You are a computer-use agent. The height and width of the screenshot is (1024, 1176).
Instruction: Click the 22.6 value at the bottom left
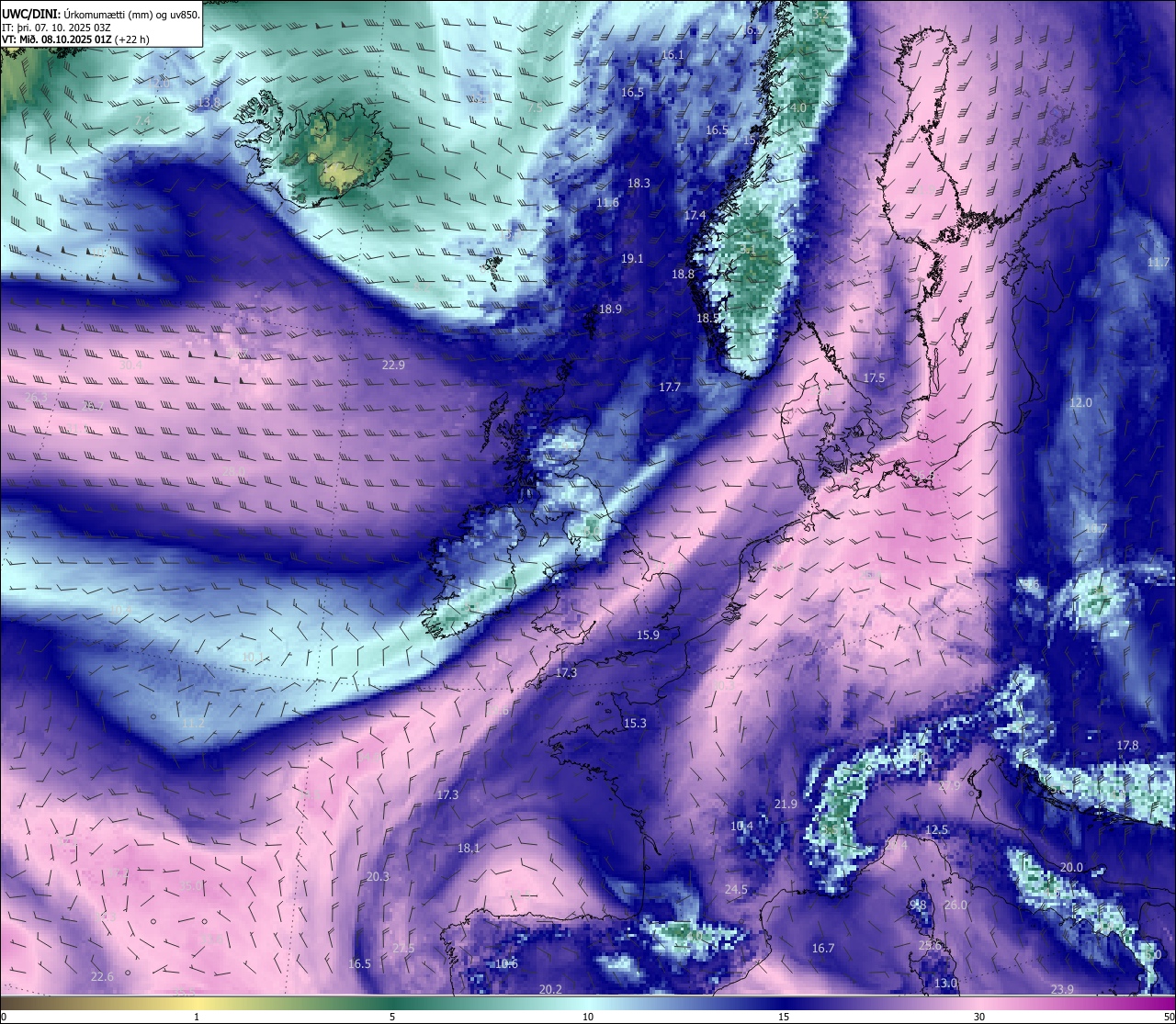pos(103,977)
